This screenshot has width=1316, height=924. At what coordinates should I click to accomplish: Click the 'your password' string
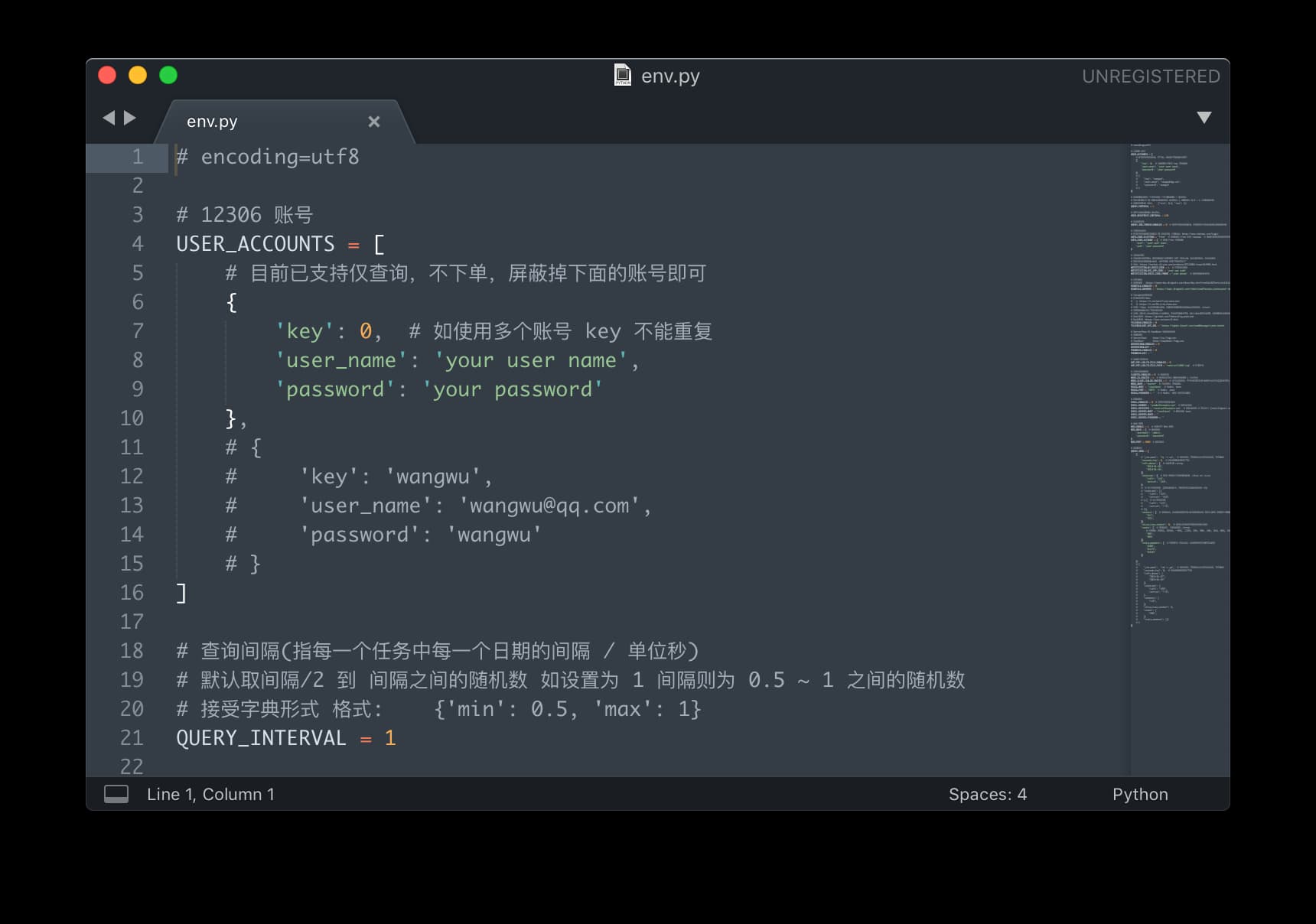[513, 389]
